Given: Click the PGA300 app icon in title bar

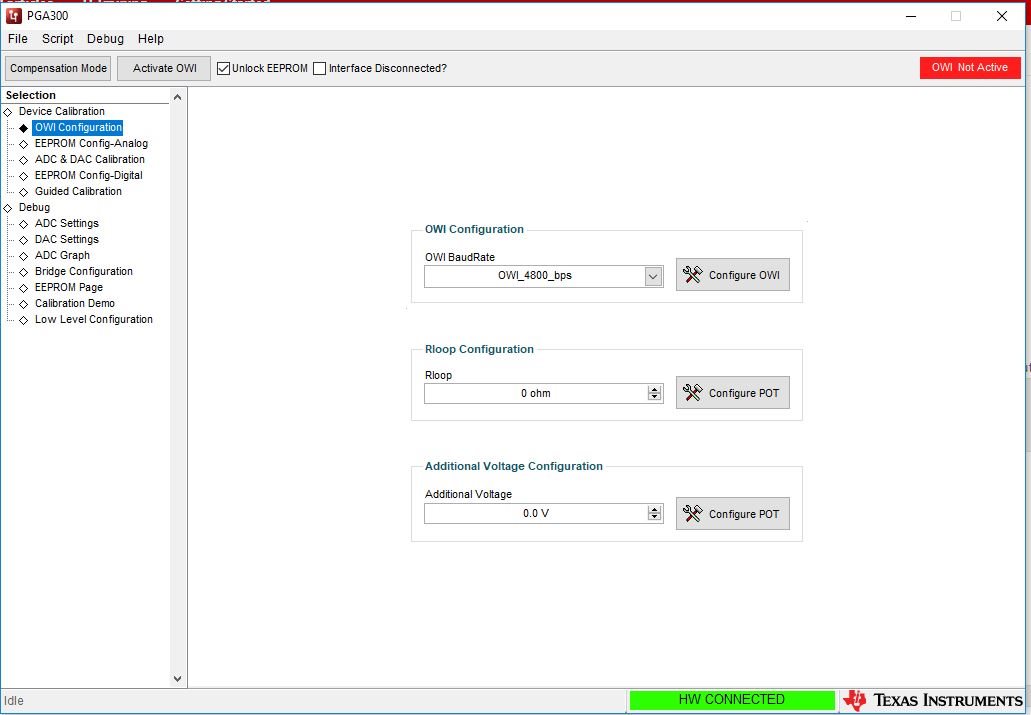Looking at the screenshot, I should tap(13, 15).
